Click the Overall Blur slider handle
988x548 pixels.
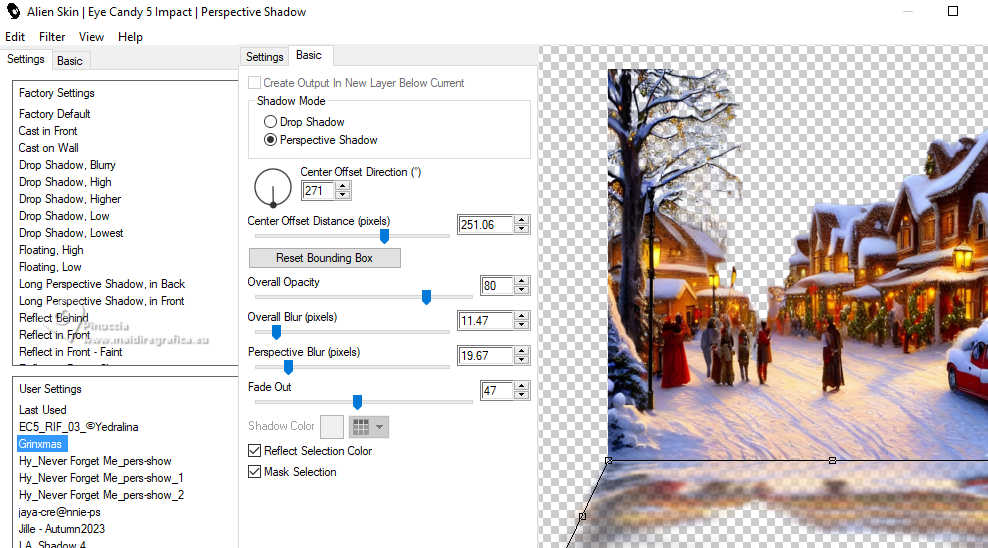(276, 332)
